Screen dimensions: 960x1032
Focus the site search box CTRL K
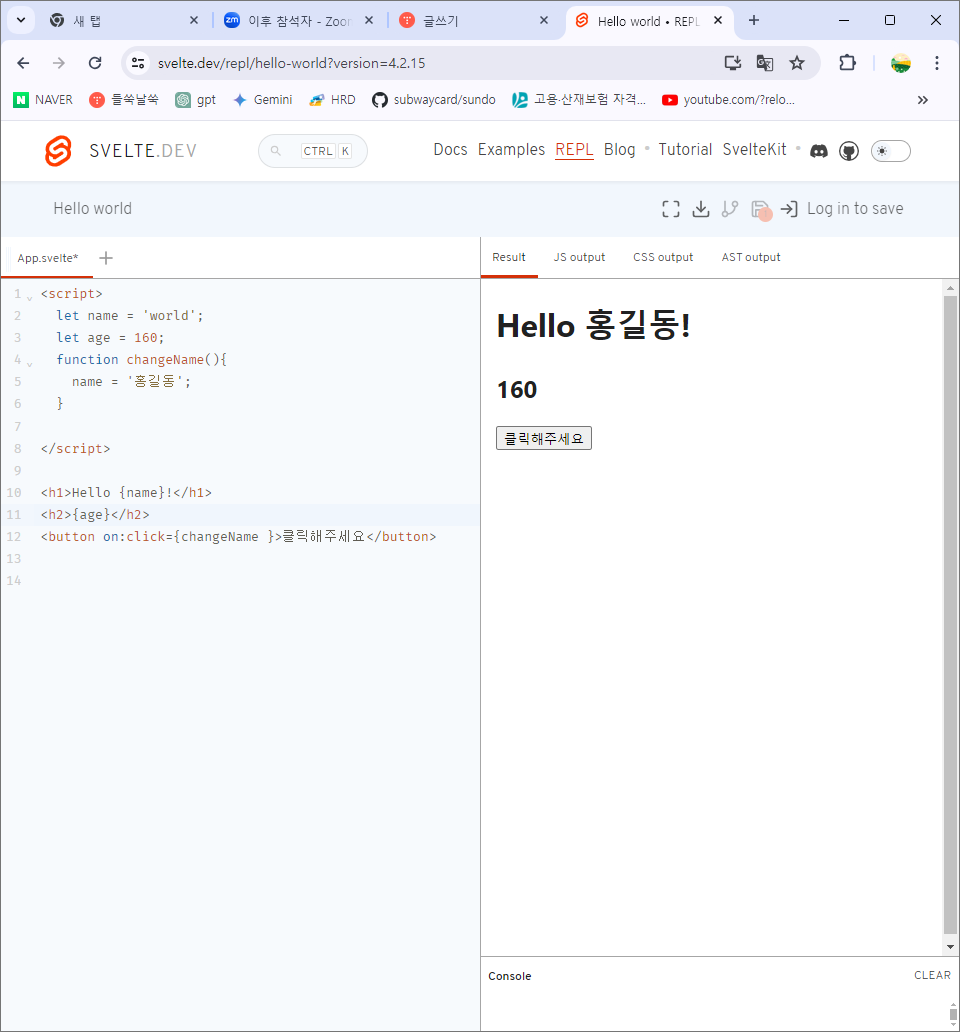tap(313, 151)
